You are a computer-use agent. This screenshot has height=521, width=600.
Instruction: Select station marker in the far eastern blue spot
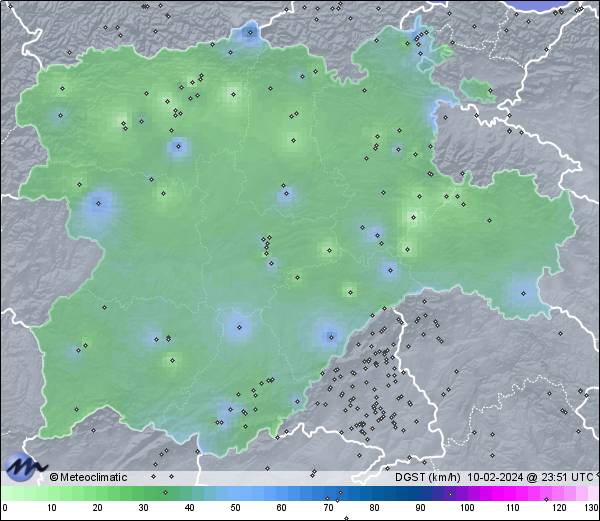523,293
